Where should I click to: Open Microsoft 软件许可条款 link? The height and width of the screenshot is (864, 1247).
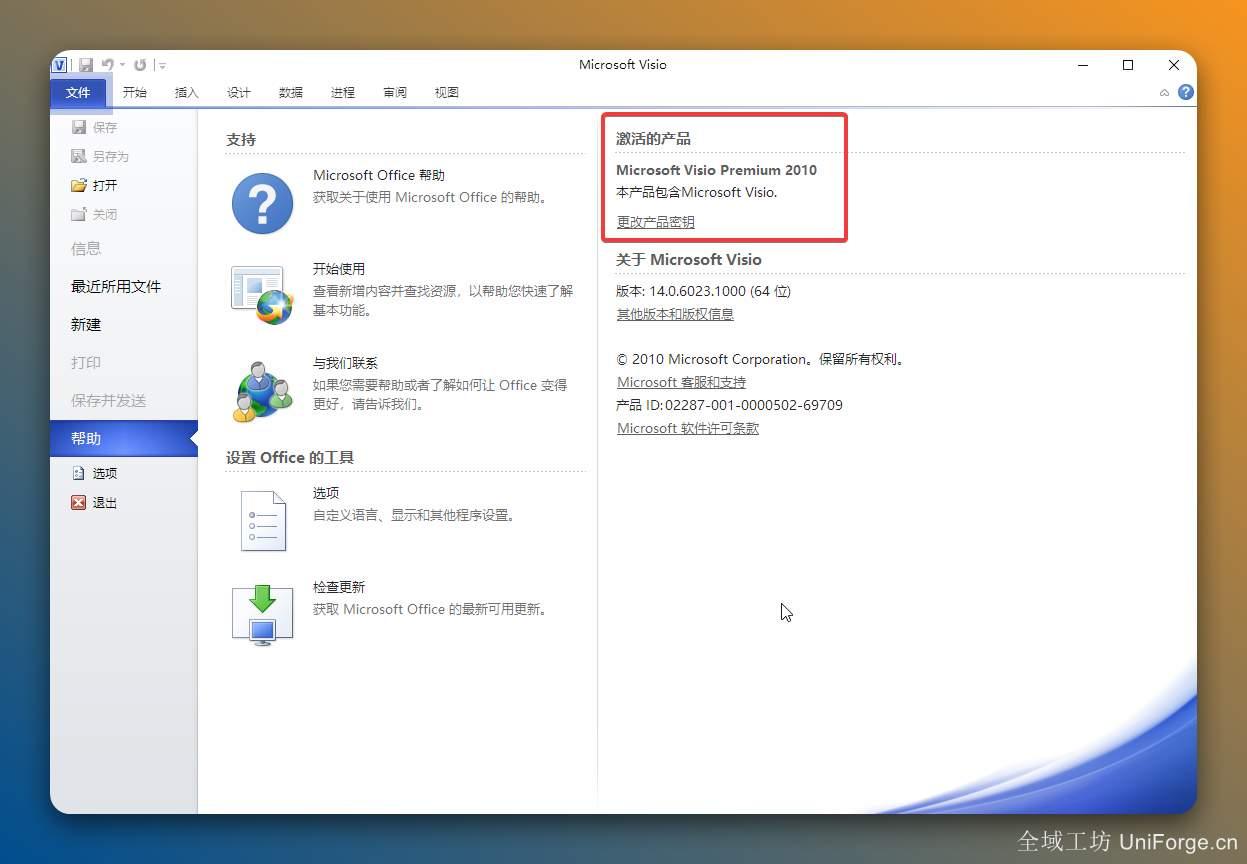click(688, 428)
